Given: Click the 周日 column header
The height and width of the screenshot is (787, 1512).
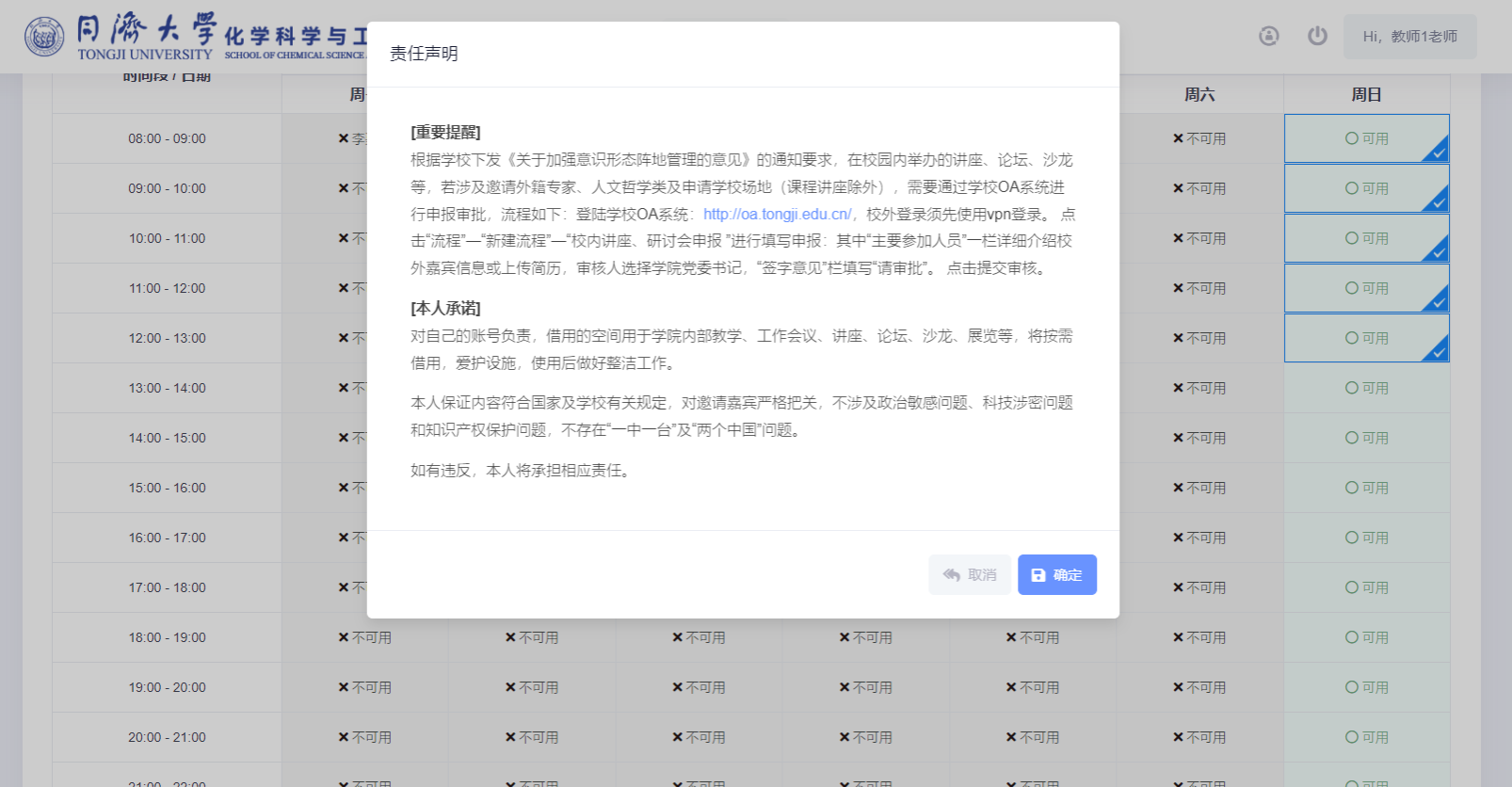Looking at the screenshot, I should click(x=1366, y=94).
